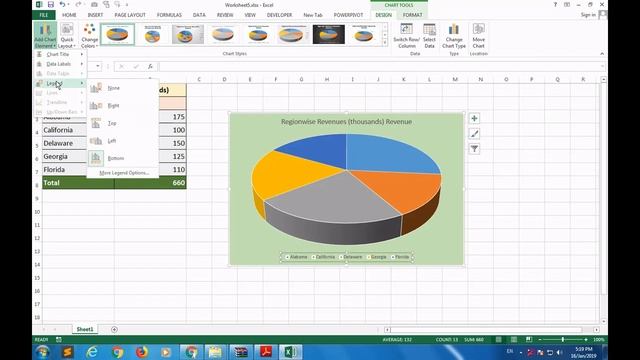This screenshot has width=640, height=360.
Task: Select the first chart style thumbnail
Action: tap(118, 34)
